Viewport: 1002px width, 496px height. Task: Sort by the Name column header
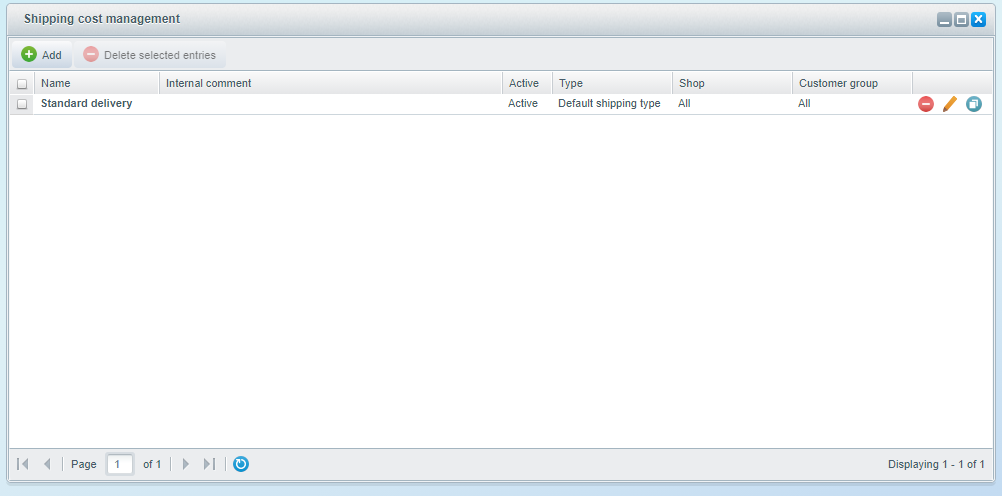coord(96,83)
